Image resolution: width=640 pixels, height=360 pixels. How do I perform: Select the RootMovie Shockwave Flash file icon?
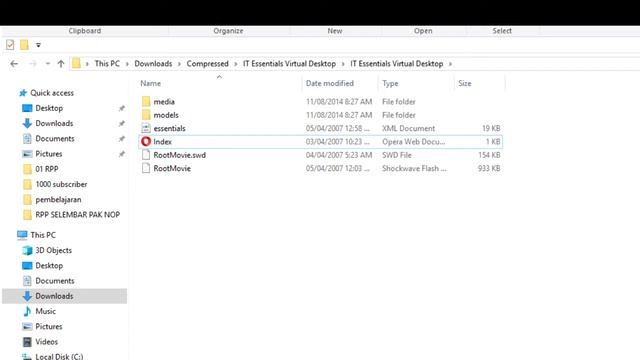point(146,168)
